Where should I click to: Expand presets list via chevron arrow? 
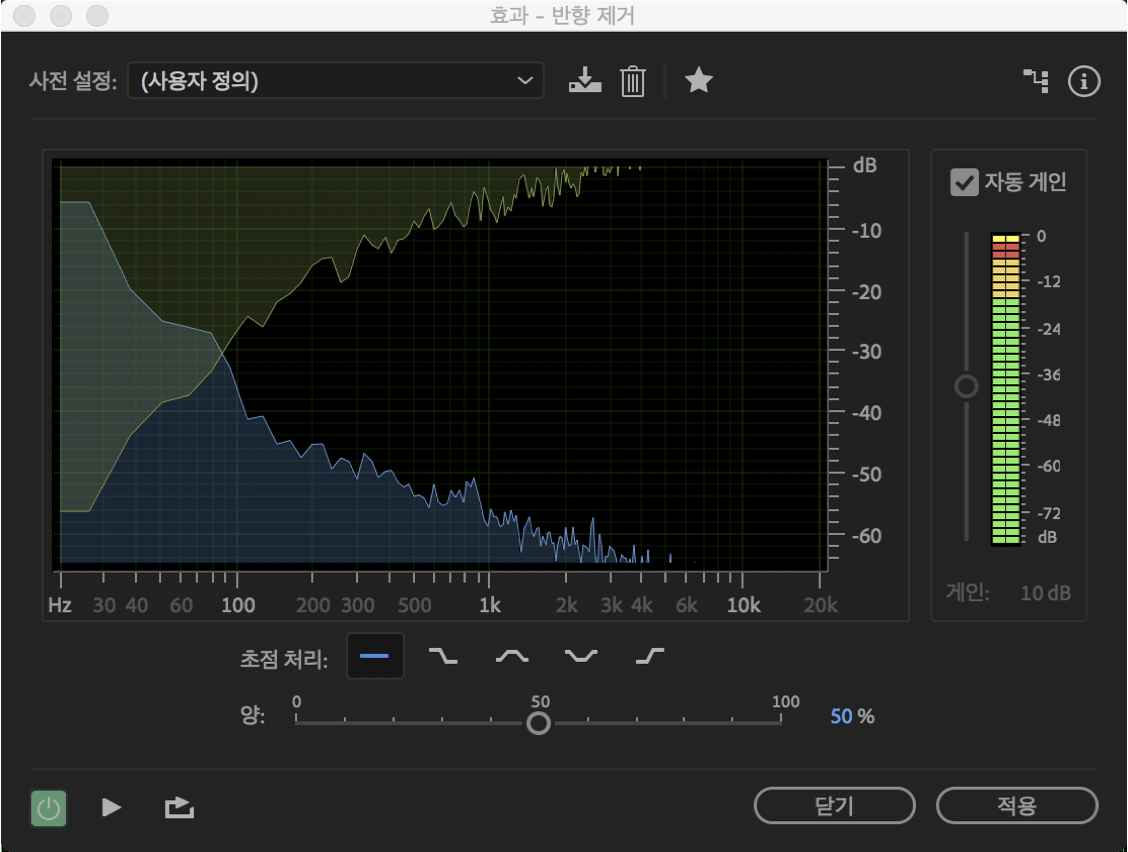tap(525, 81)
